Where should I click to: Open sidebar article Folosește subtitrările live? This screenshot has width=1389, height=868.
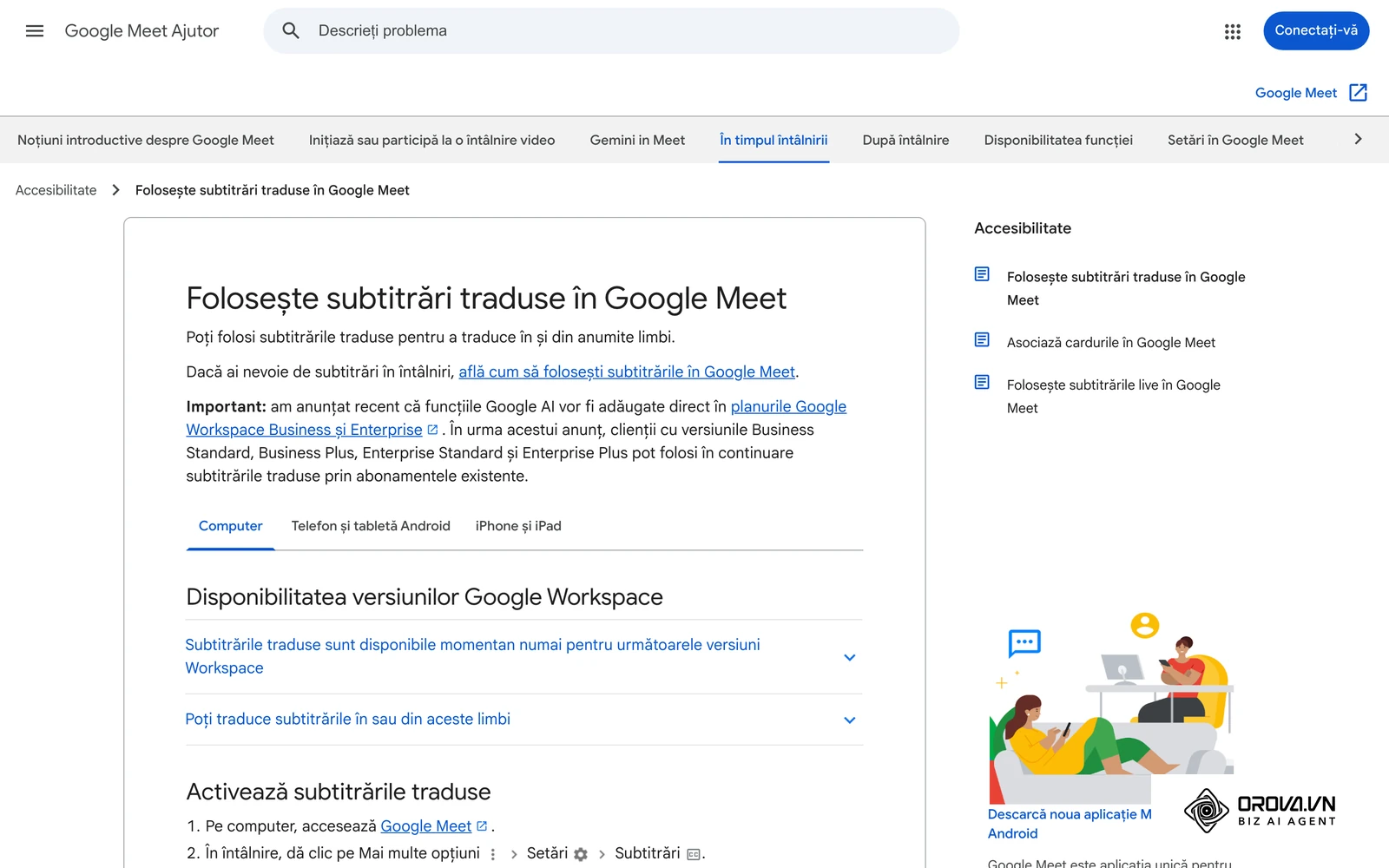(1113, 396)
